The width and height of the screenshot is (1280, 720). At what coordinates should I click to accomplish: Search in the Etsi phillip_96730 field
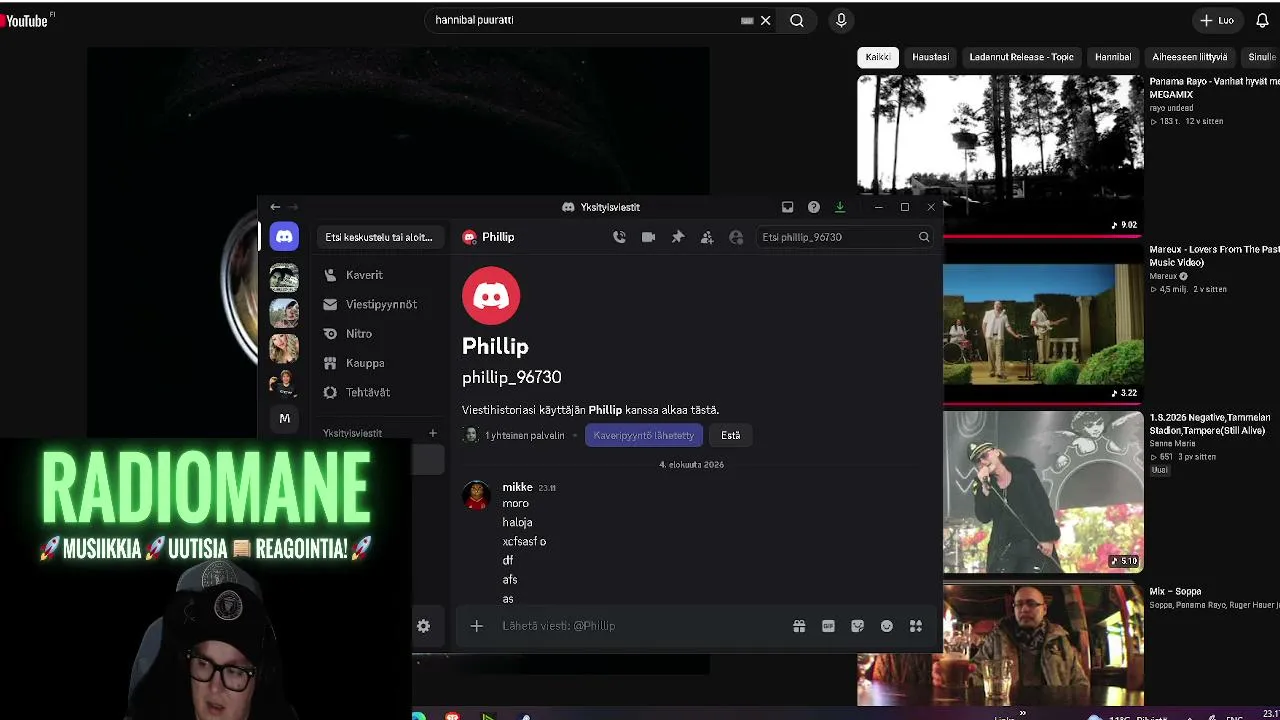(x=845, y=237)
